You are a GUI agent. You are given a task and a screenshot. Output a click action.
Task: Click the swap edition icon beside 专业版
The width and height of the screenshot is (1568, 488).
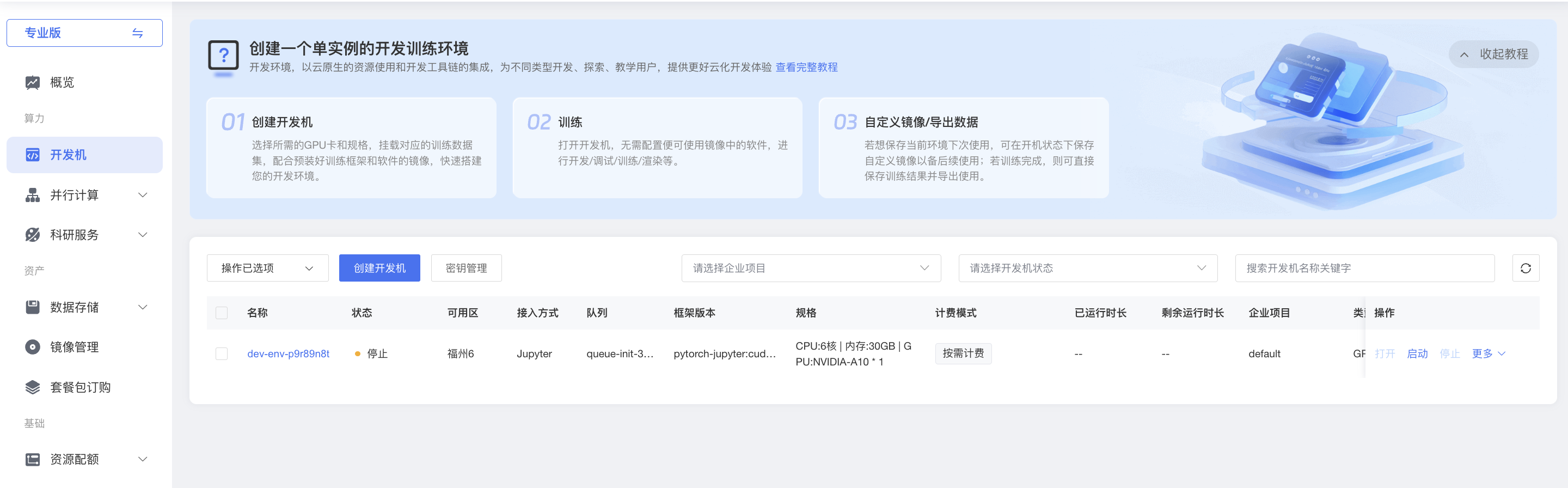(138, 33)
